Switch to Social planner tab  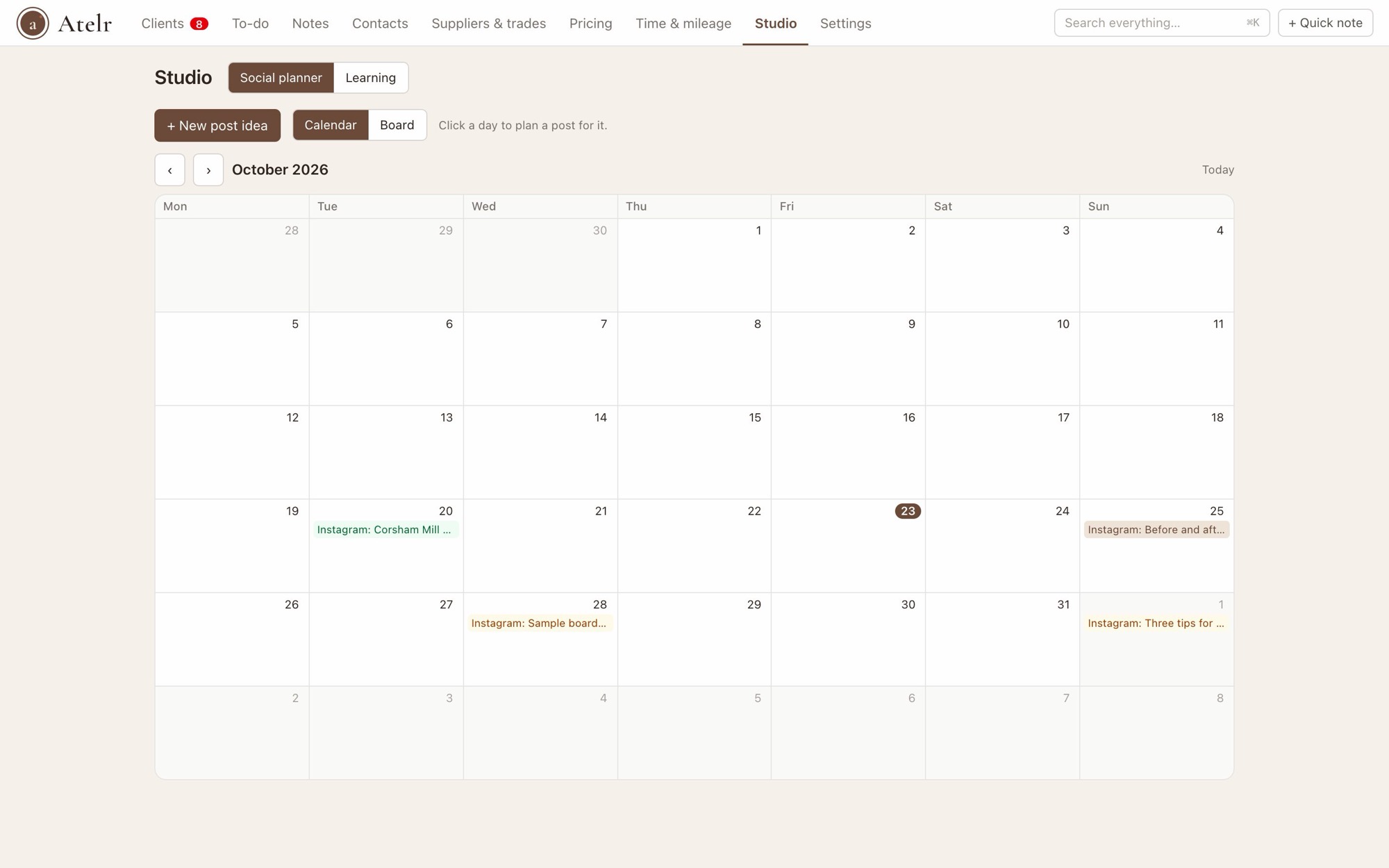(281, 78)
